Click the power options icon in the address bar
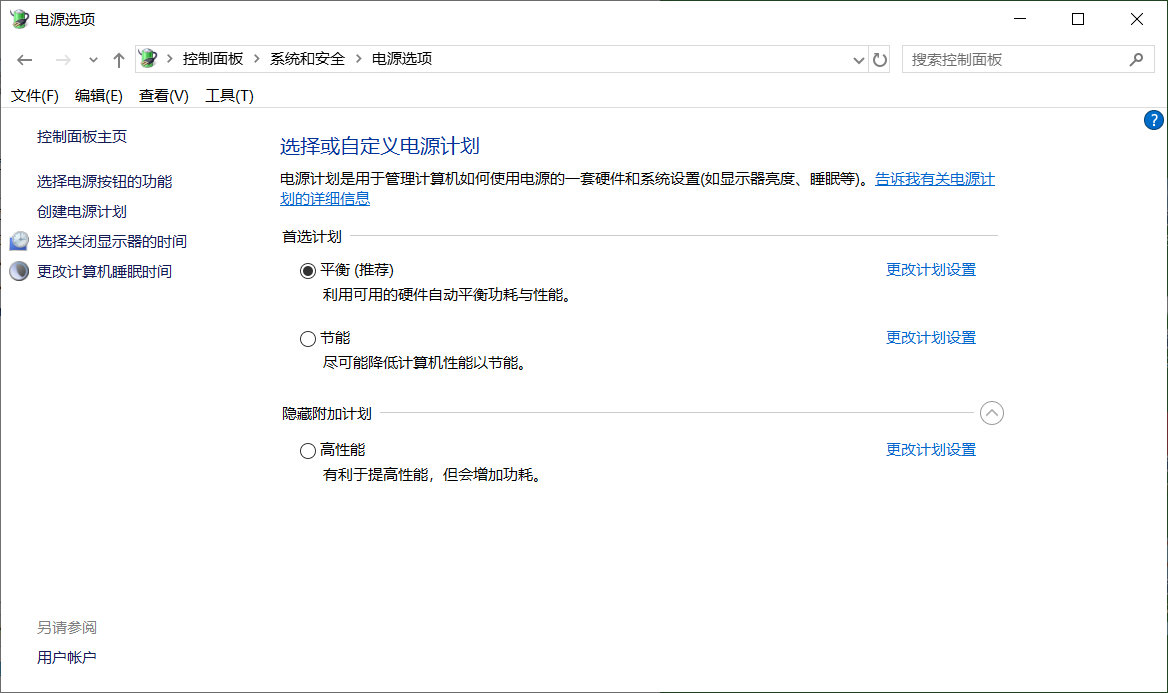Image resolution: width=1168 pixels, height=693 pixels. [x=148, y=59]
